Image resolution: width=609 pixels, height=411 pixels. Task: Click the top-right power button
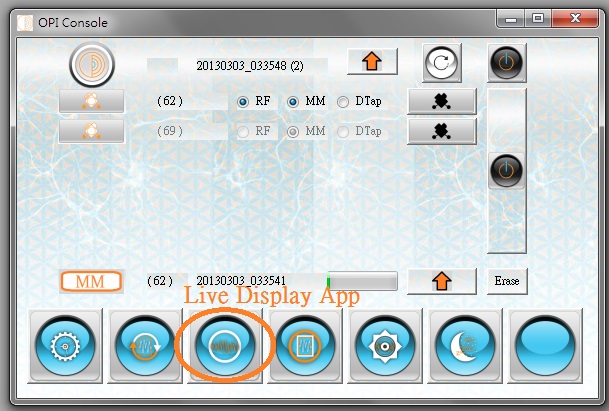point(506,63)
